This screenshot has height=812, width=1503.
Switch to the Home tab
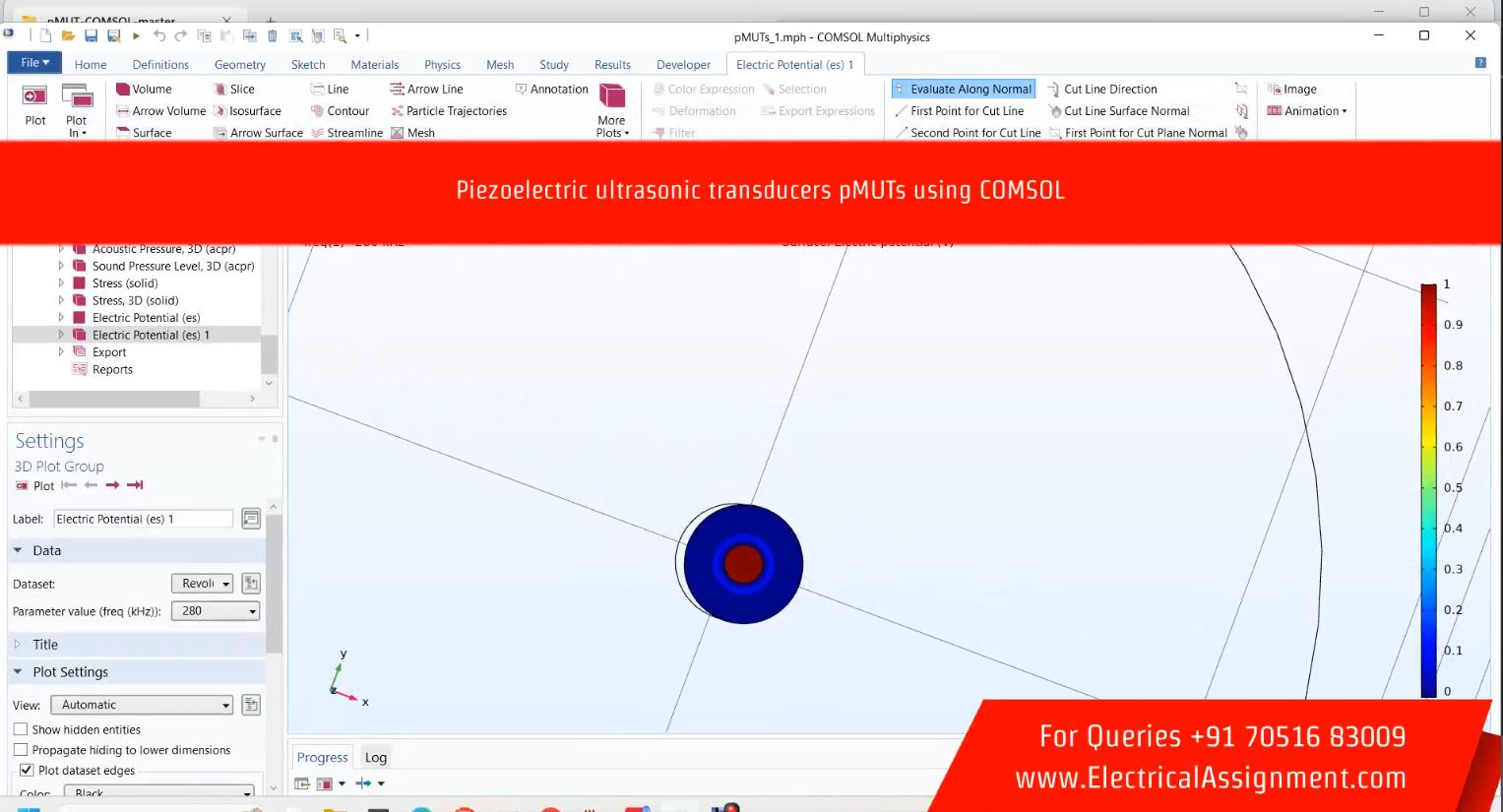click(x=91, y=65)
